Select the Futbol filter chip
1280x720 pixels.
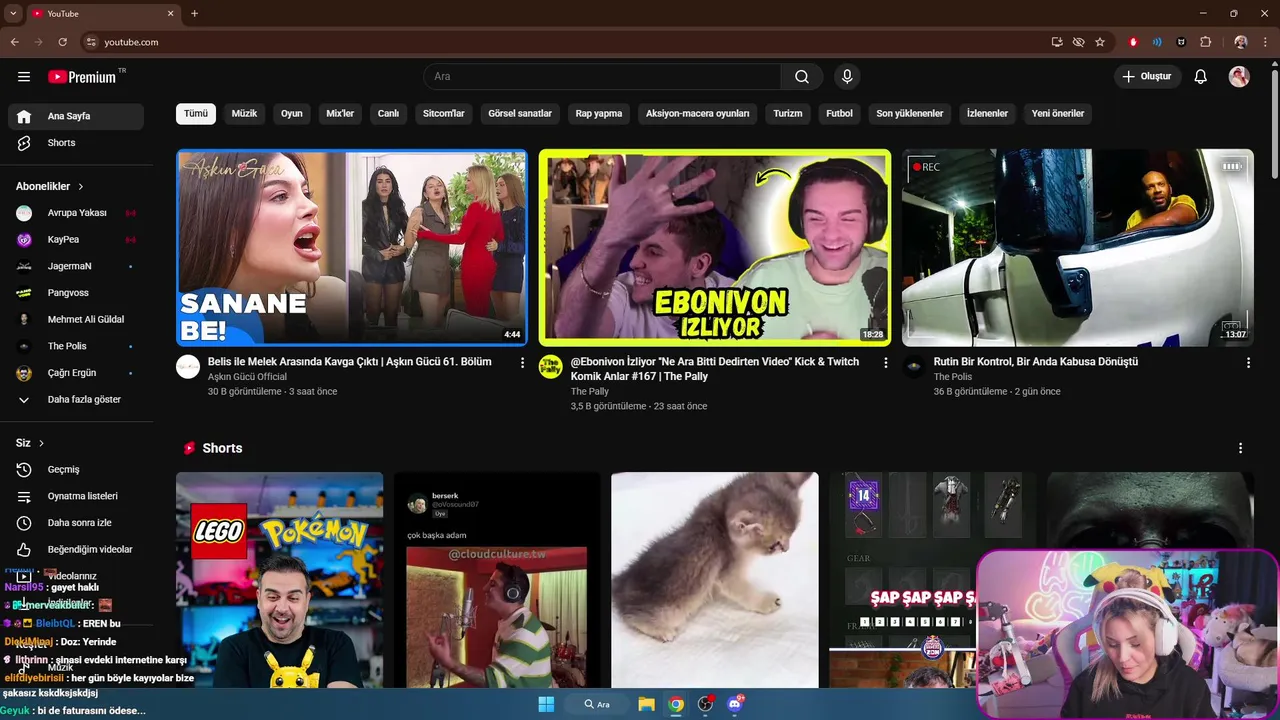[x=839, y=113]
